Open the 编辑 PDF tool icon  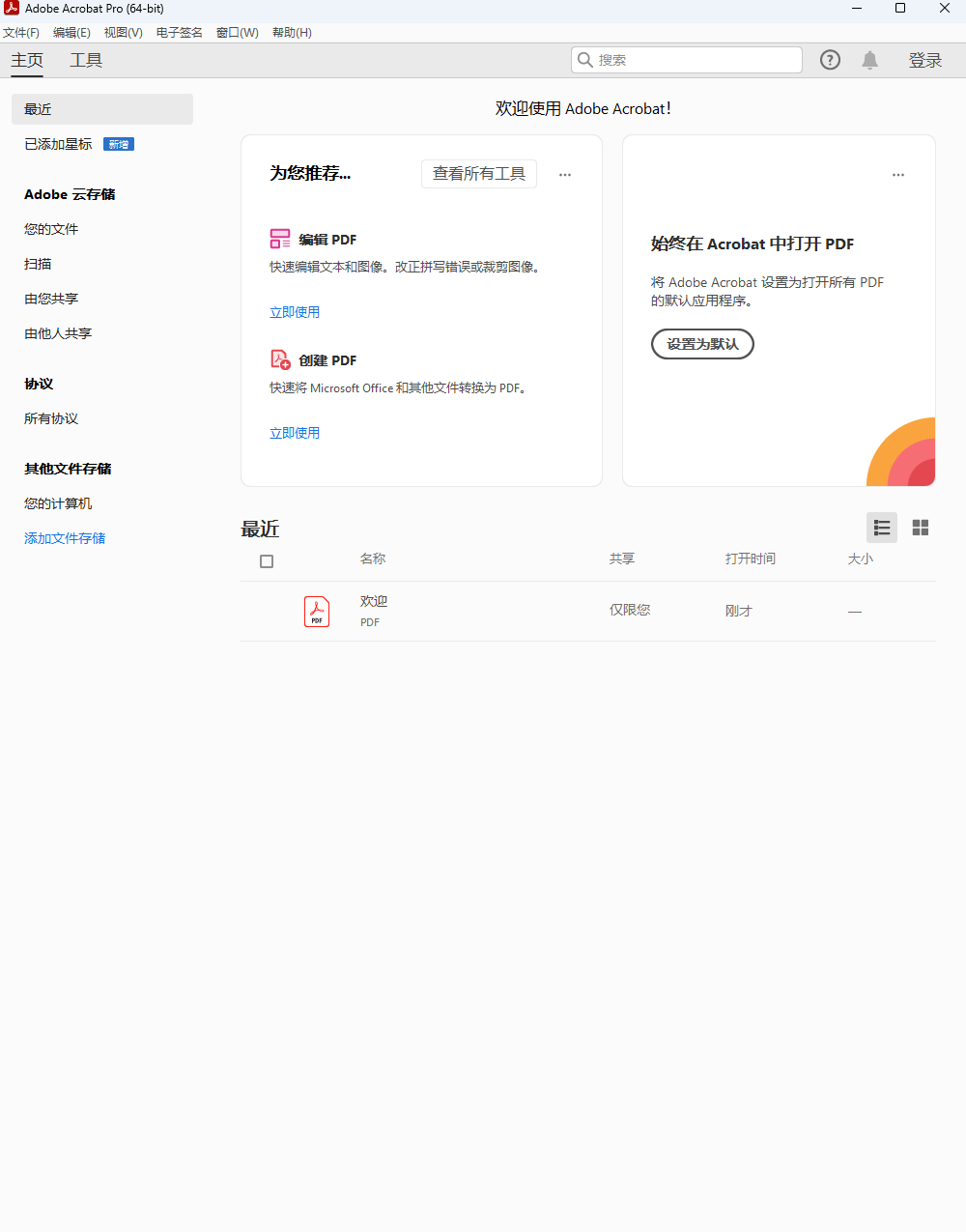point(280,239)
